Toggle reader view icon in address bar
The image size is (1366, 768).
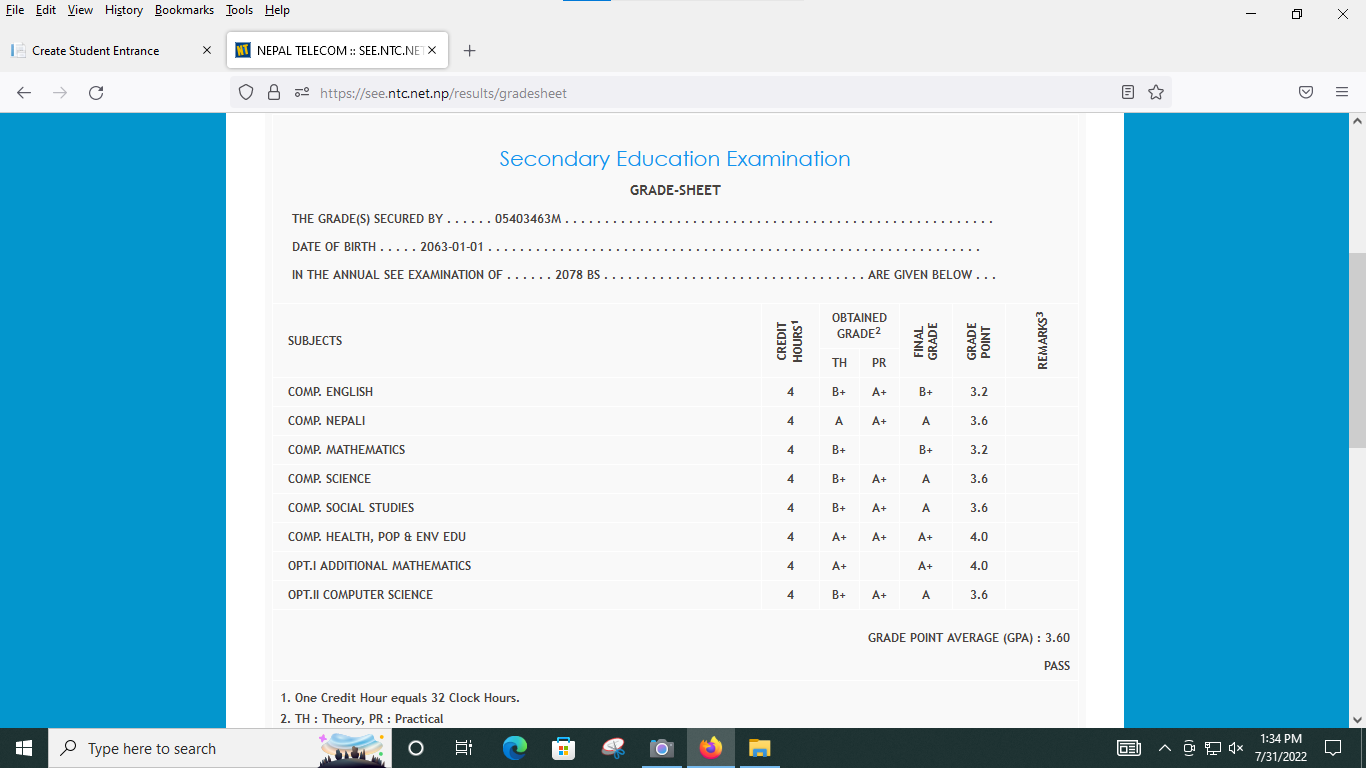[x=1128, y=93]
